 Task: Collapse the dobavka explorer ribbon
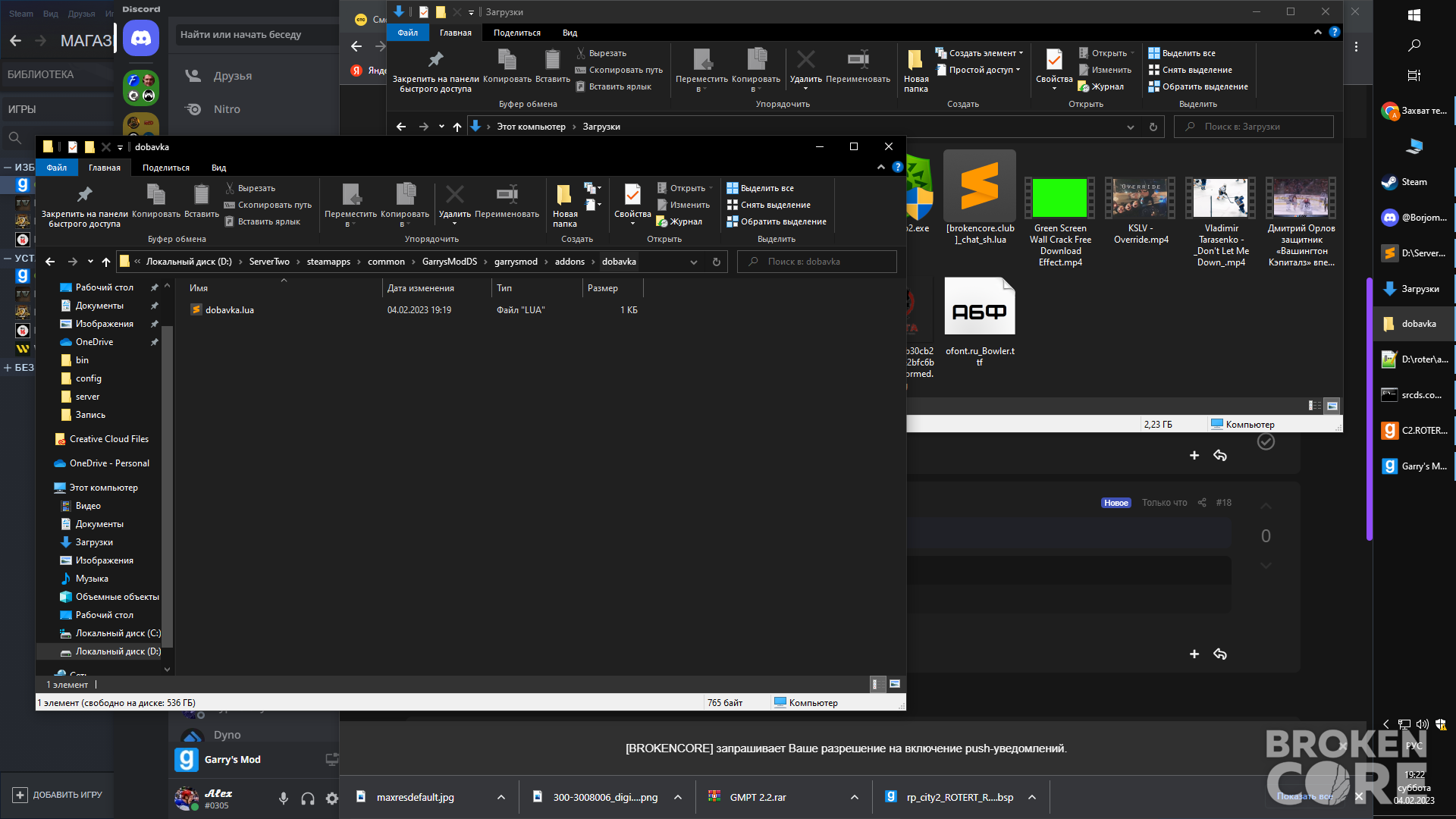[x=881, y=167]
